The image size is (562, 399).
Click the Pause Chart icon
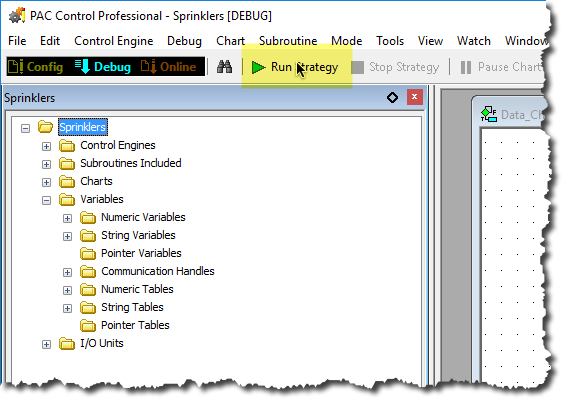coord(466,67)
